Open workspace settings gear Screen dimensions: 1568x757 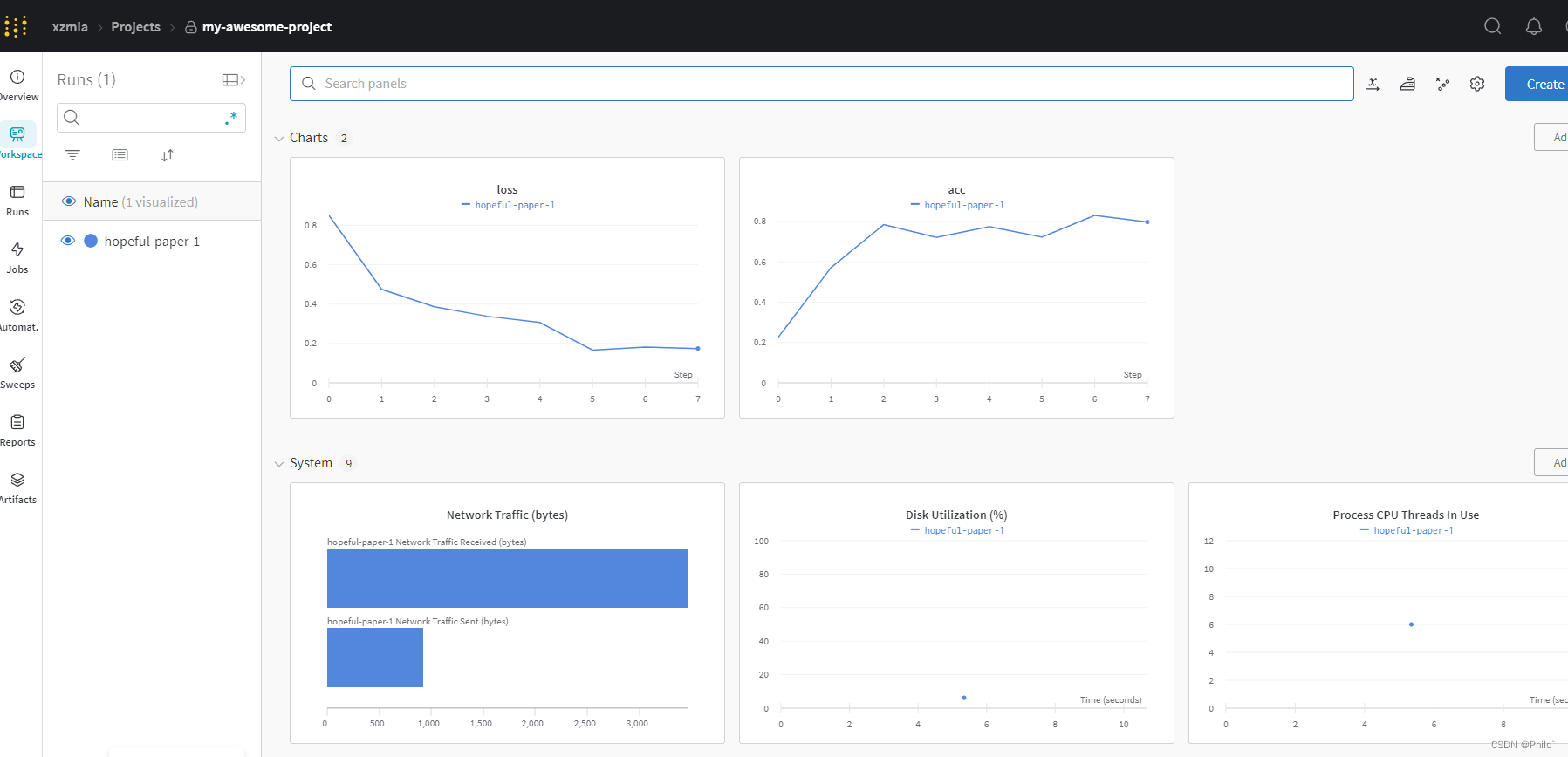[1477, 84]
